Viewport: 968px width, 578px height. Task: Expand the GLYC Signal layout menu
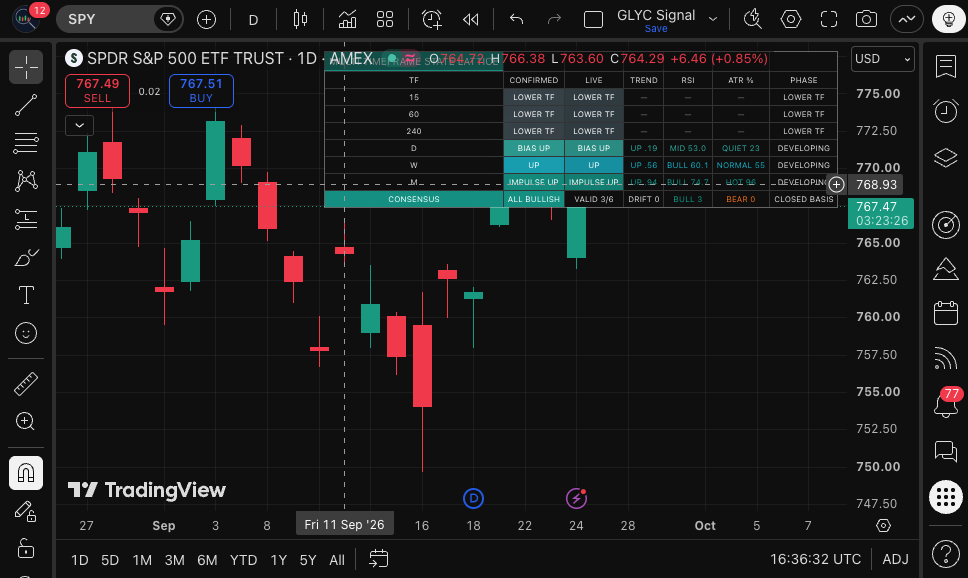pyautogui.click(x=713, y=19)
